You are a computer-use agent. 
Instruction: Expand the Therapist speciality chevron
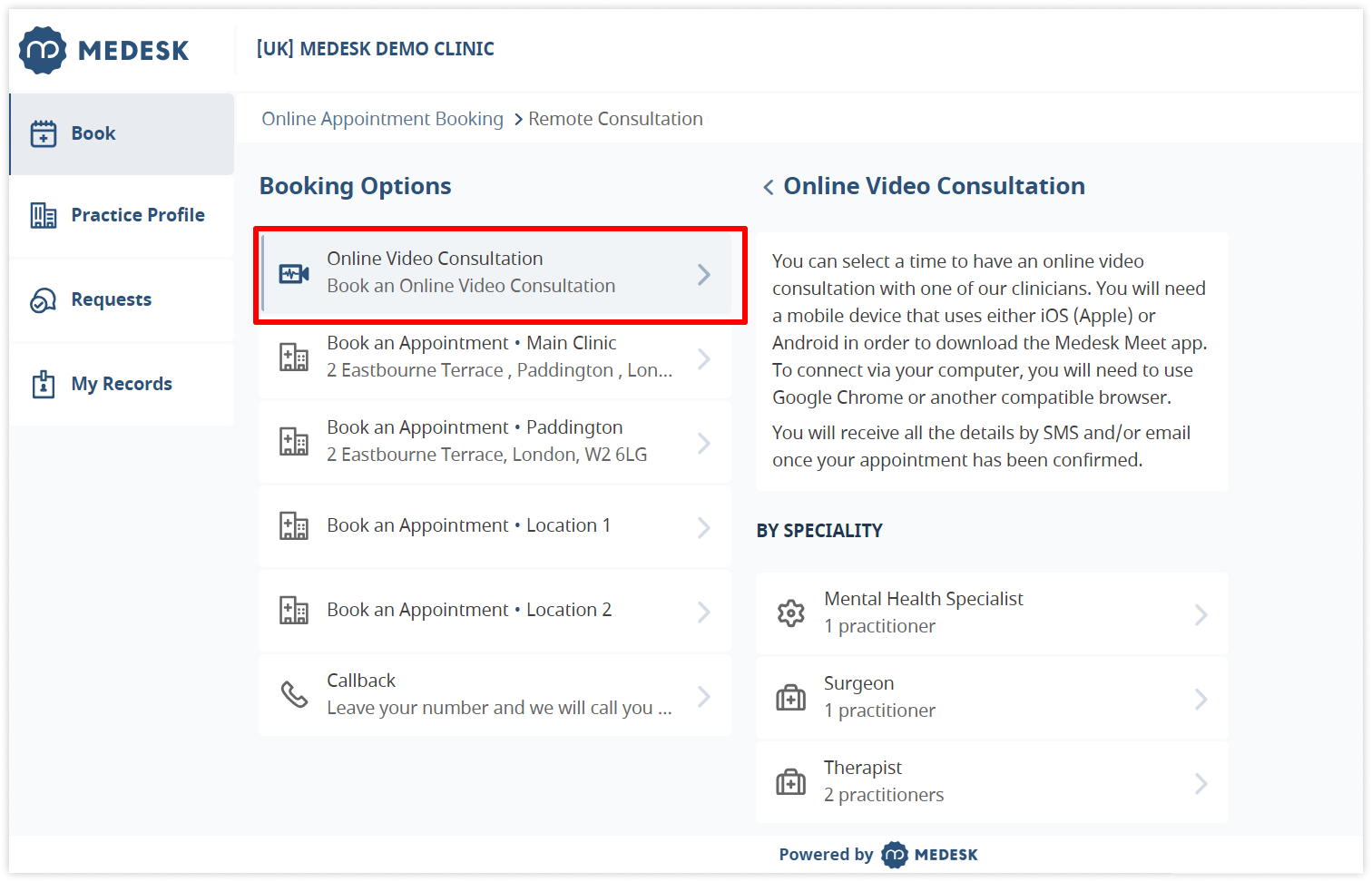click(1201, 783)
